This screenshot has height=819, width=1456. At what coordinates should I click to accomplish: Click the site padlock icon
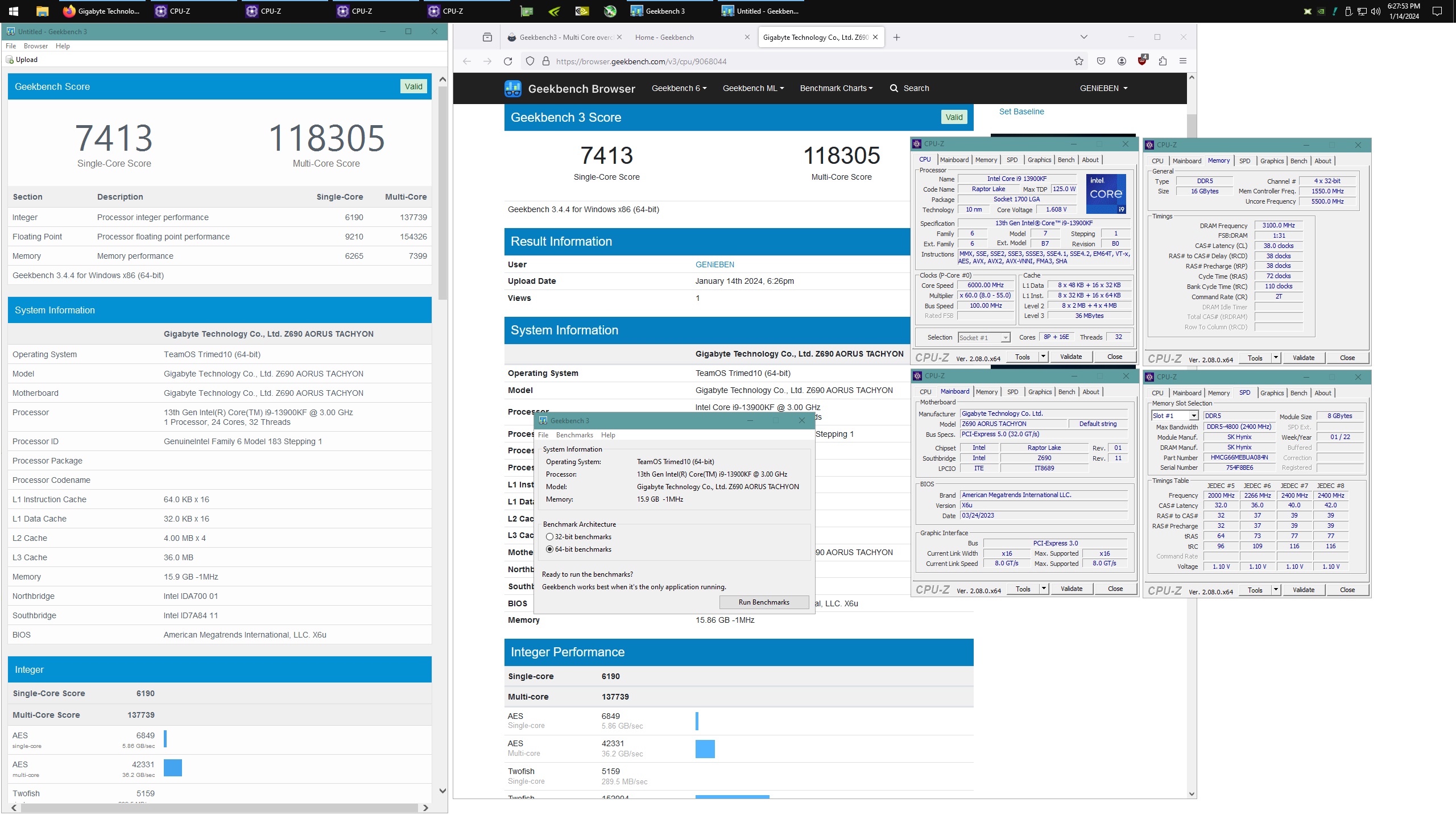click(545, 61)
